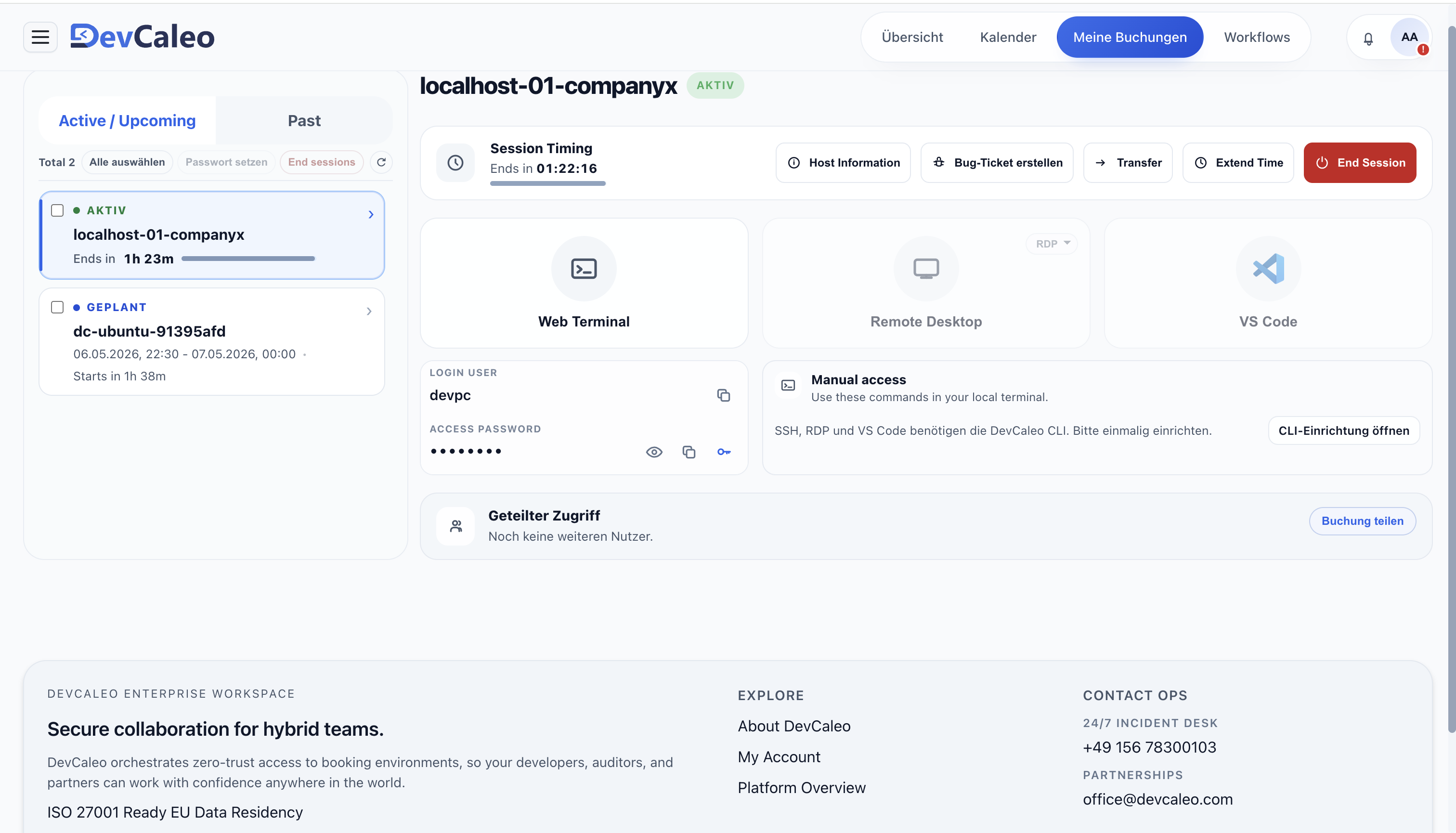
Task: Refresh the bookings list
Action: [382, 162]
